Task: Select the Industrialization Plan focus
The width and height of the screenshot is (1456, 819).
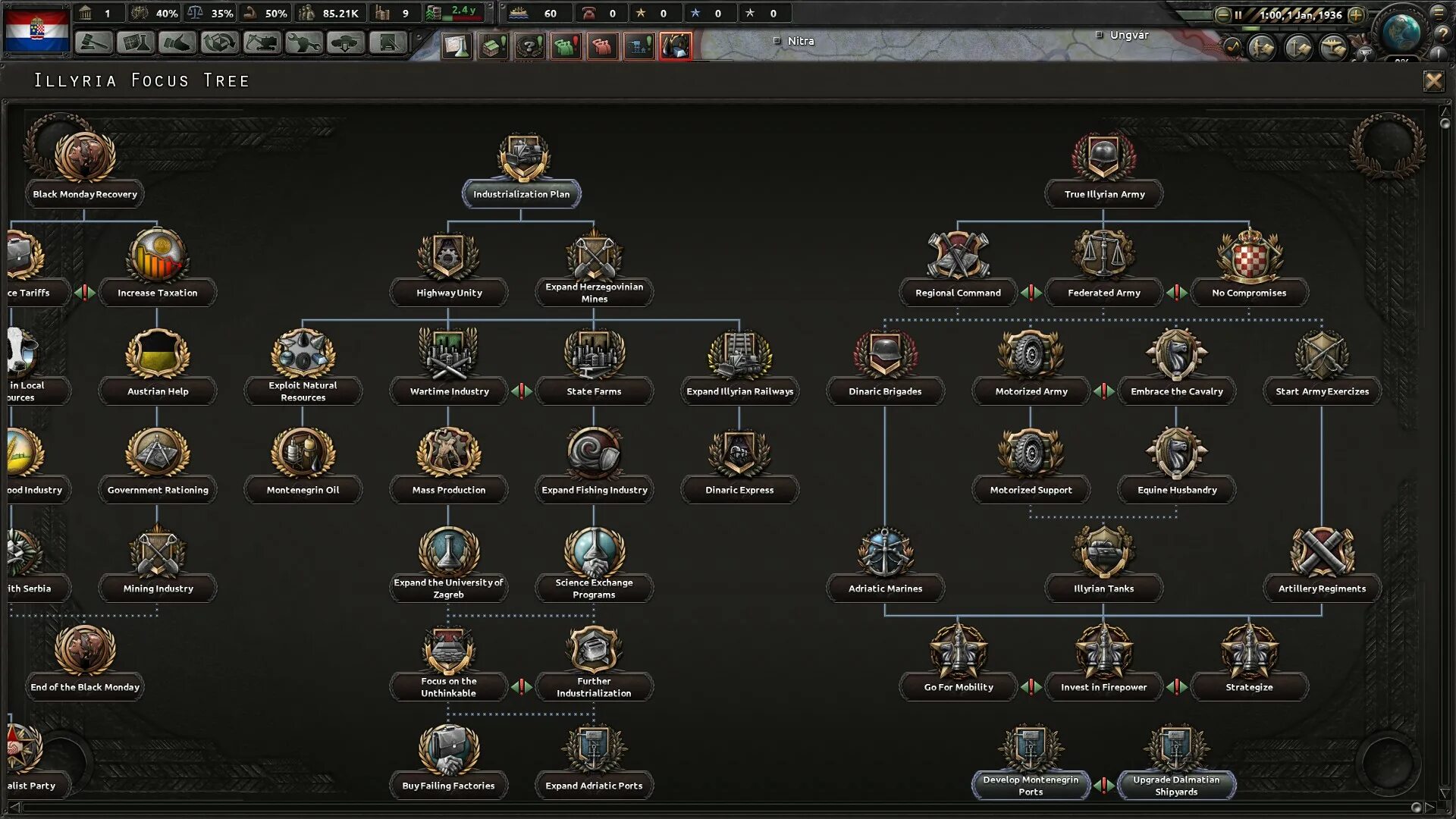Action: (x=522, y=193)
